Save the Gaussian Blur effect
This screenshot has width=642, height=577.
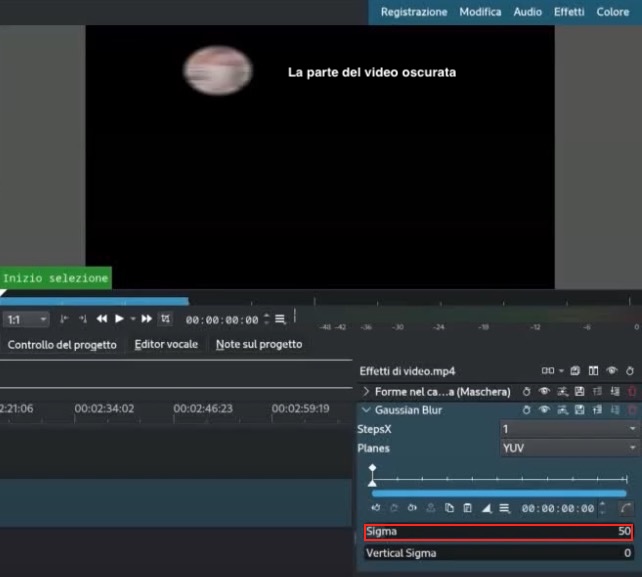[x=579, y=410]
